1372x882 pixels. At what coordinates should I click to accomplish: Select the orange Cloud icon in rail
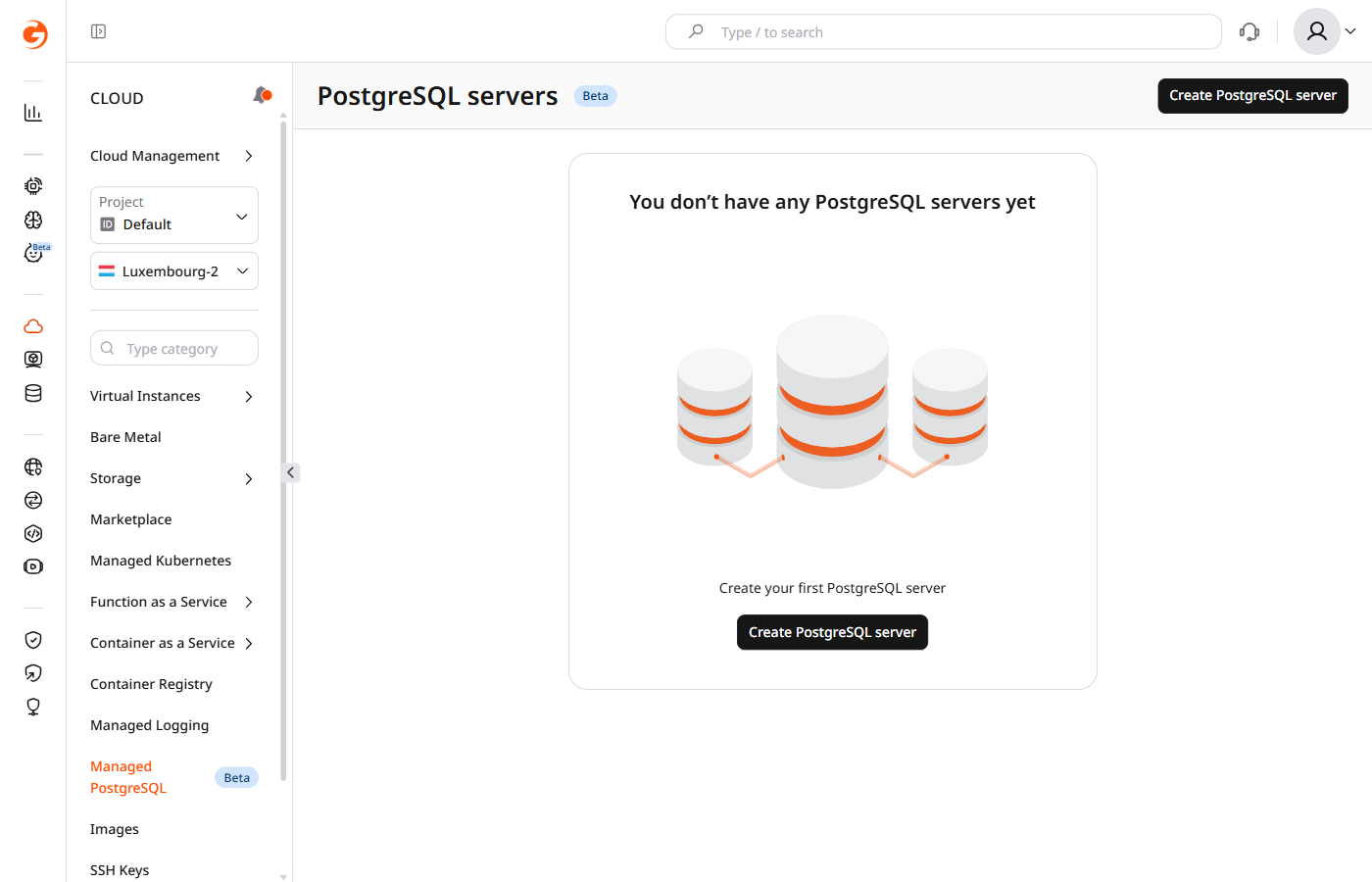click(33, 326)
